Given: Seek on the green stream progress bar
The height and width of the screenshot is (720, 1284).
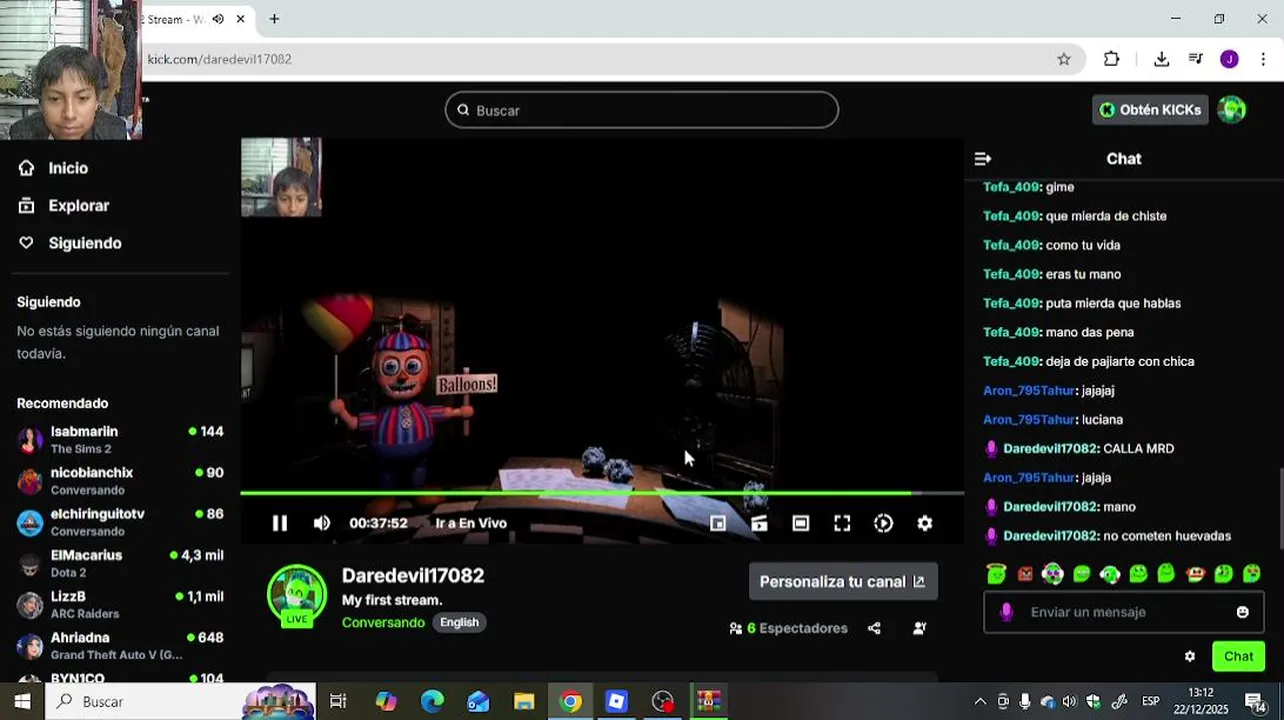Looking at the screenshot, I should pos(602,493).
